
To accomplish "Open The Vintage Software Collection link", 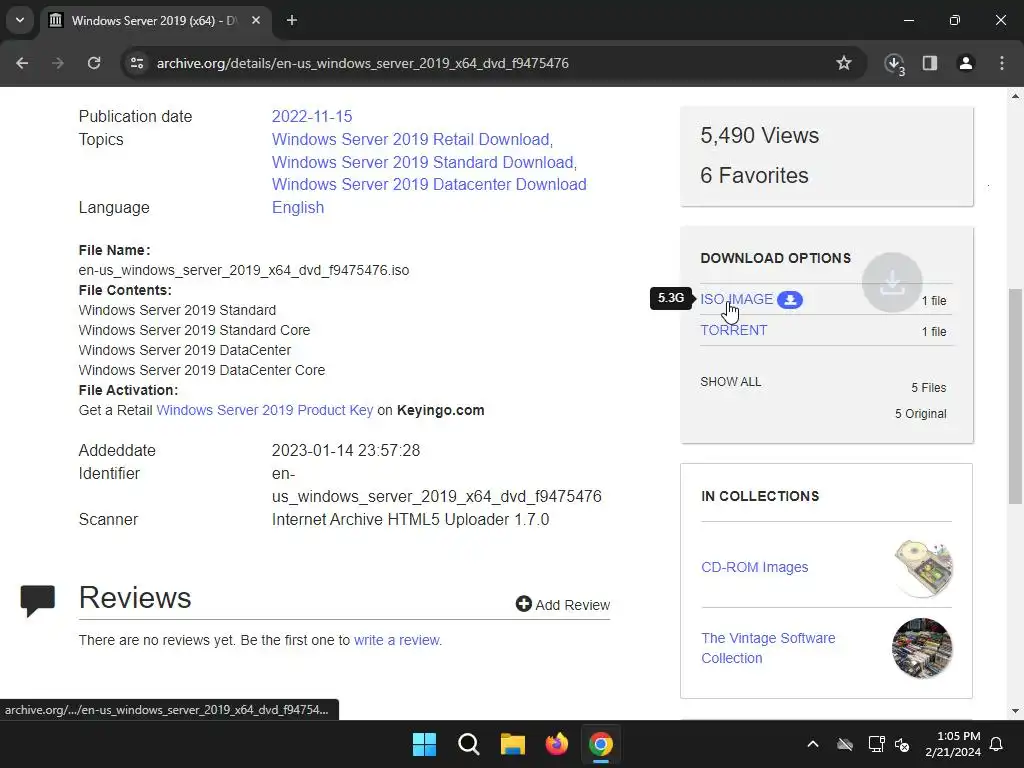I will 768,648.
